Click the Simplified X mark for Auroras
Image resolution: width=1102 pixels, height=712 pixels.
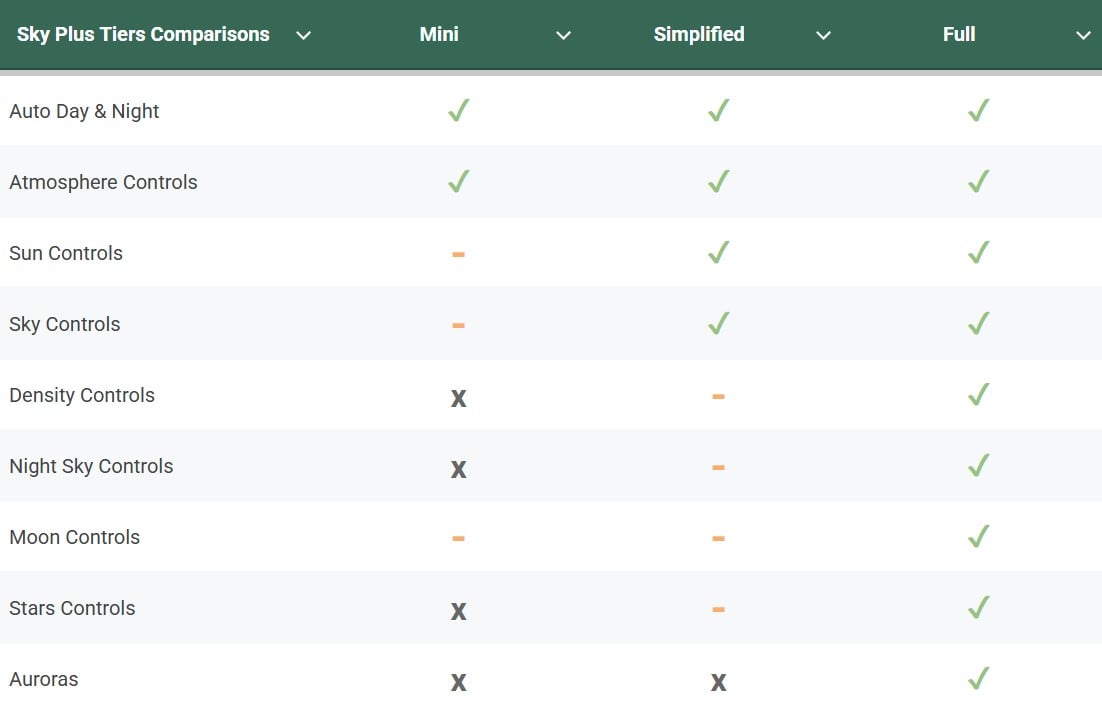(x=718, y=682)
